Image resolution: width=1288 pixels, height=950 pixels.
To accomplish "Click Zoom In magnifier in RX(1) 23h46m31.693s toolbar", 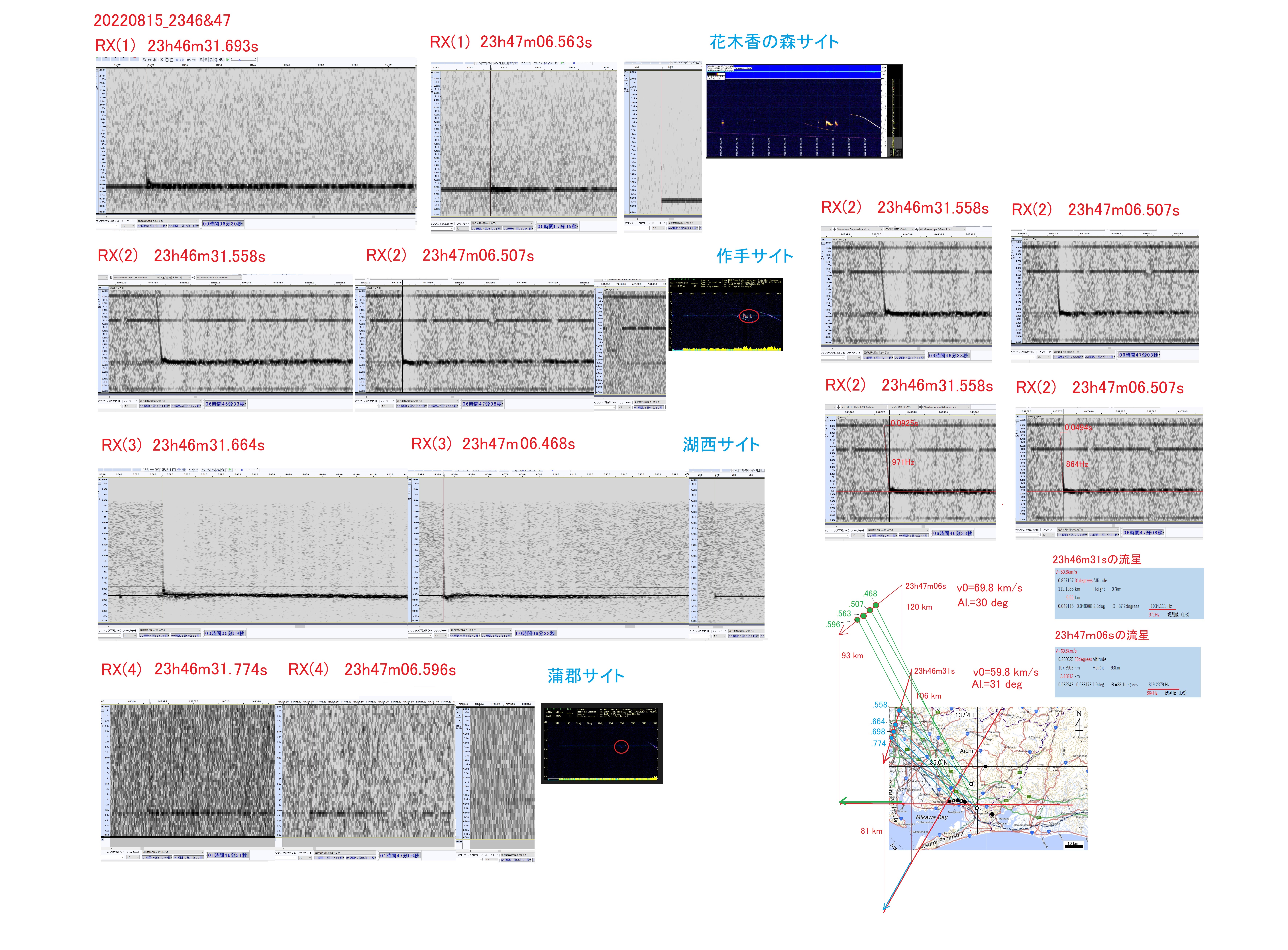I will point(201,60).
